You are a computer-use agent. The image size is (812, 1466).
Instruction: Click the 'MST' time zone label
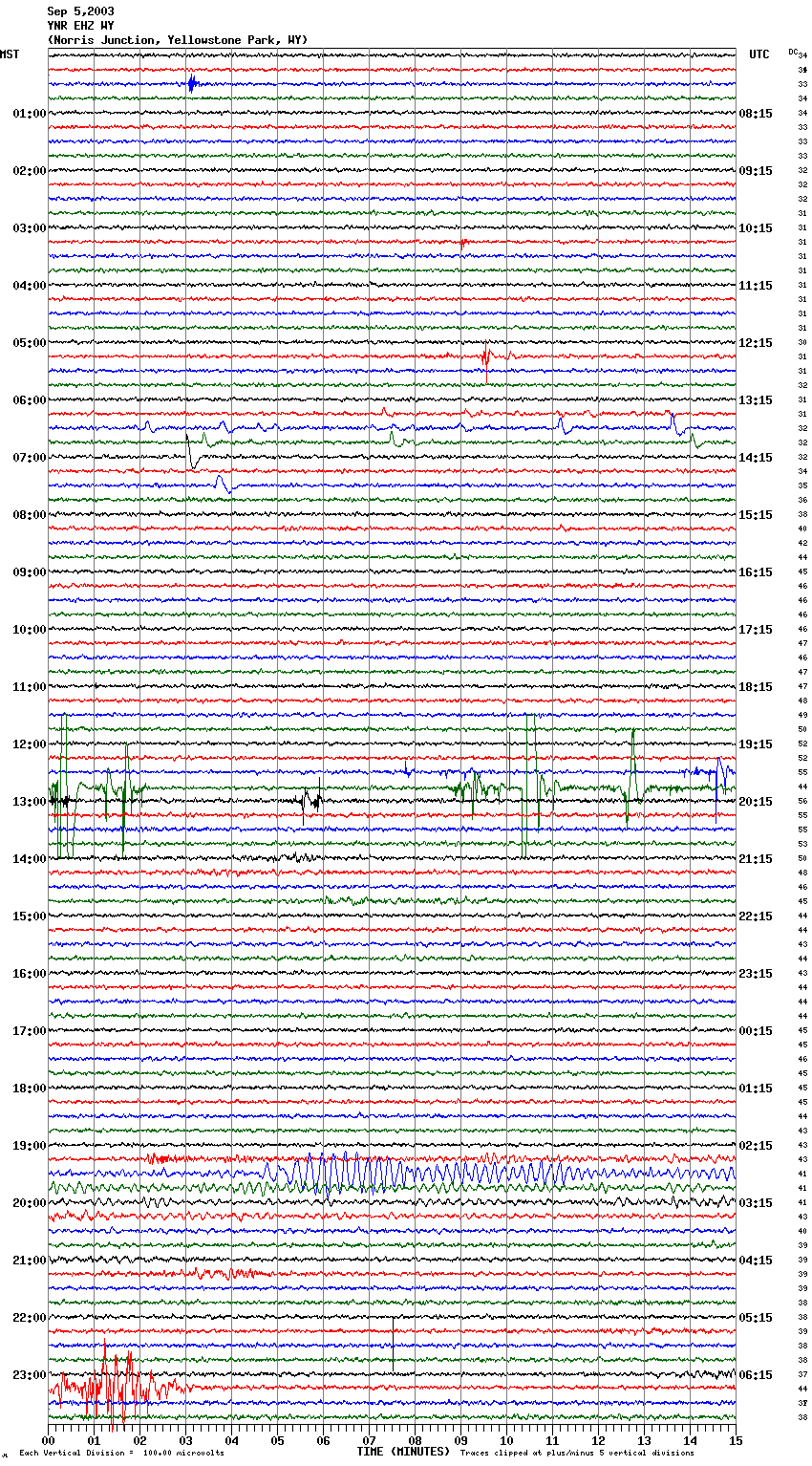tap(10, 54)
